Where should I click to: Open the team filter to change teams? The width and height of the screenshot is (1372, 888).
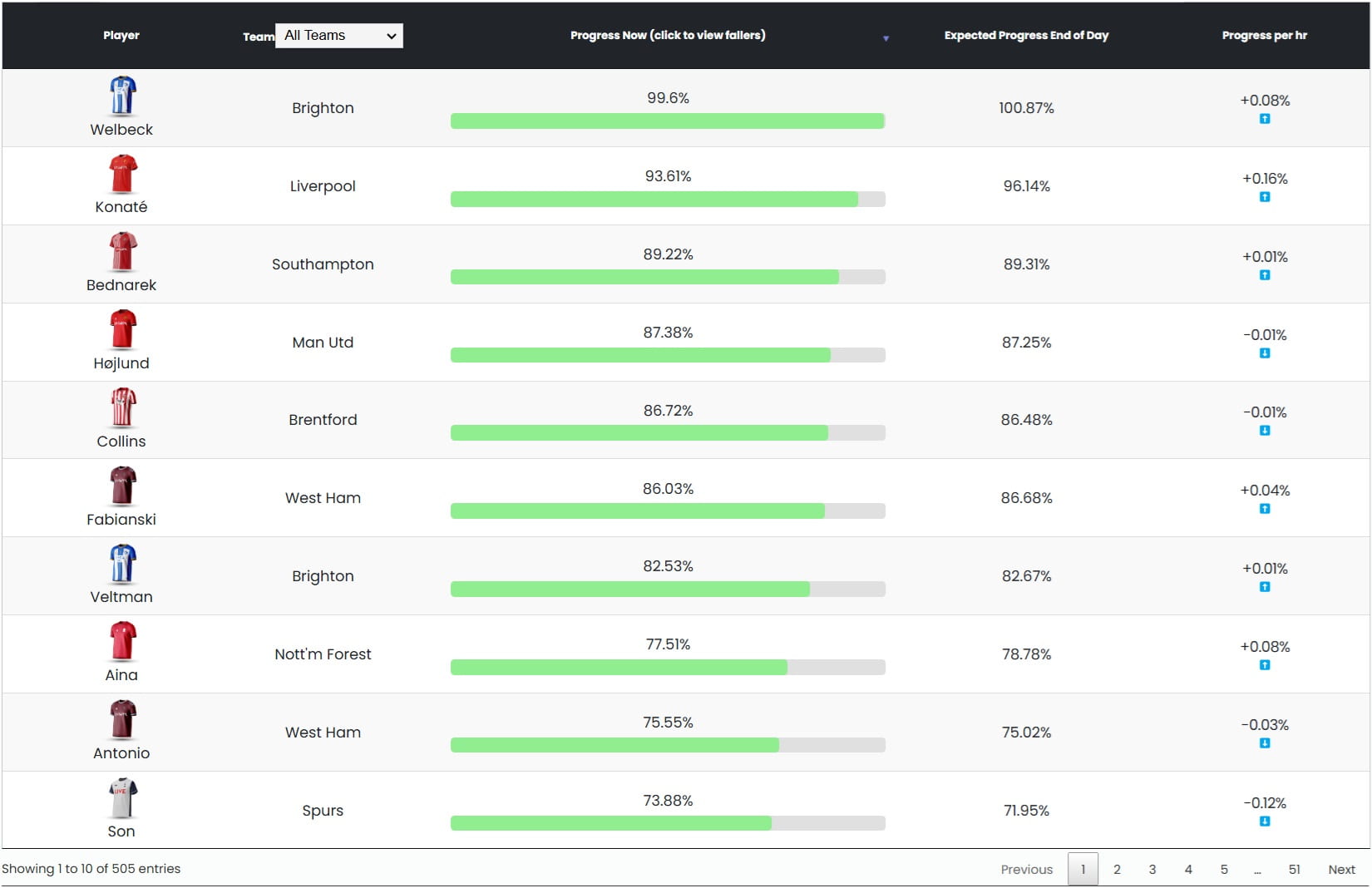click(x=338, y=36)
